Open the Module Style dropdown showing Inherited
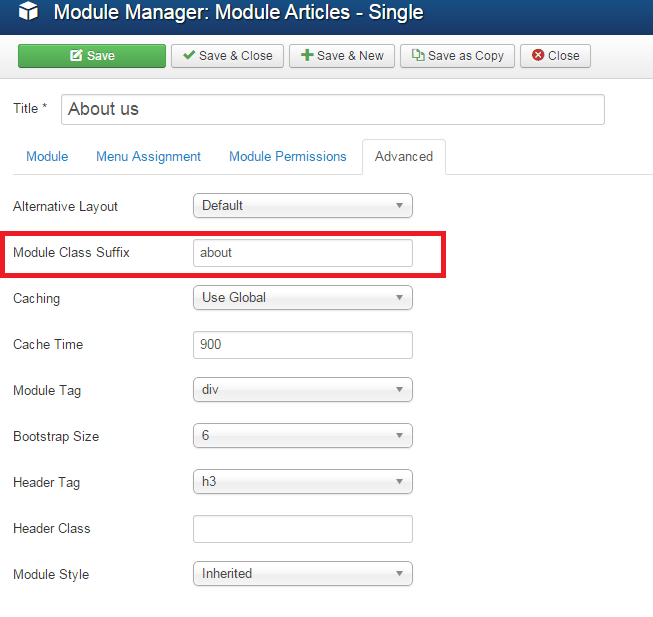The width and height of the screenshot is (653, 617). click(x=303, y=574)
